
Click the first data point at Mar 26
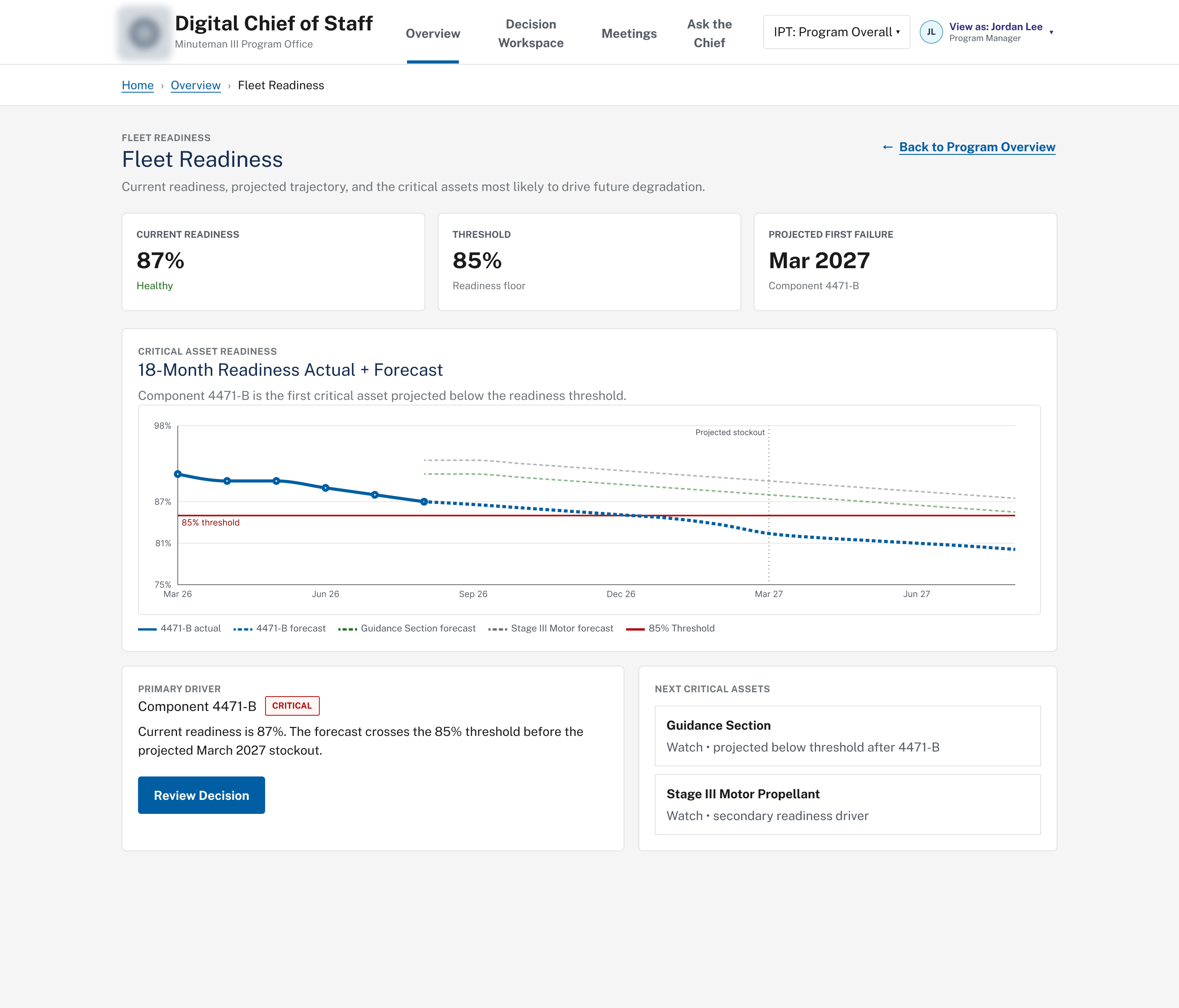(x=177, y=474)
